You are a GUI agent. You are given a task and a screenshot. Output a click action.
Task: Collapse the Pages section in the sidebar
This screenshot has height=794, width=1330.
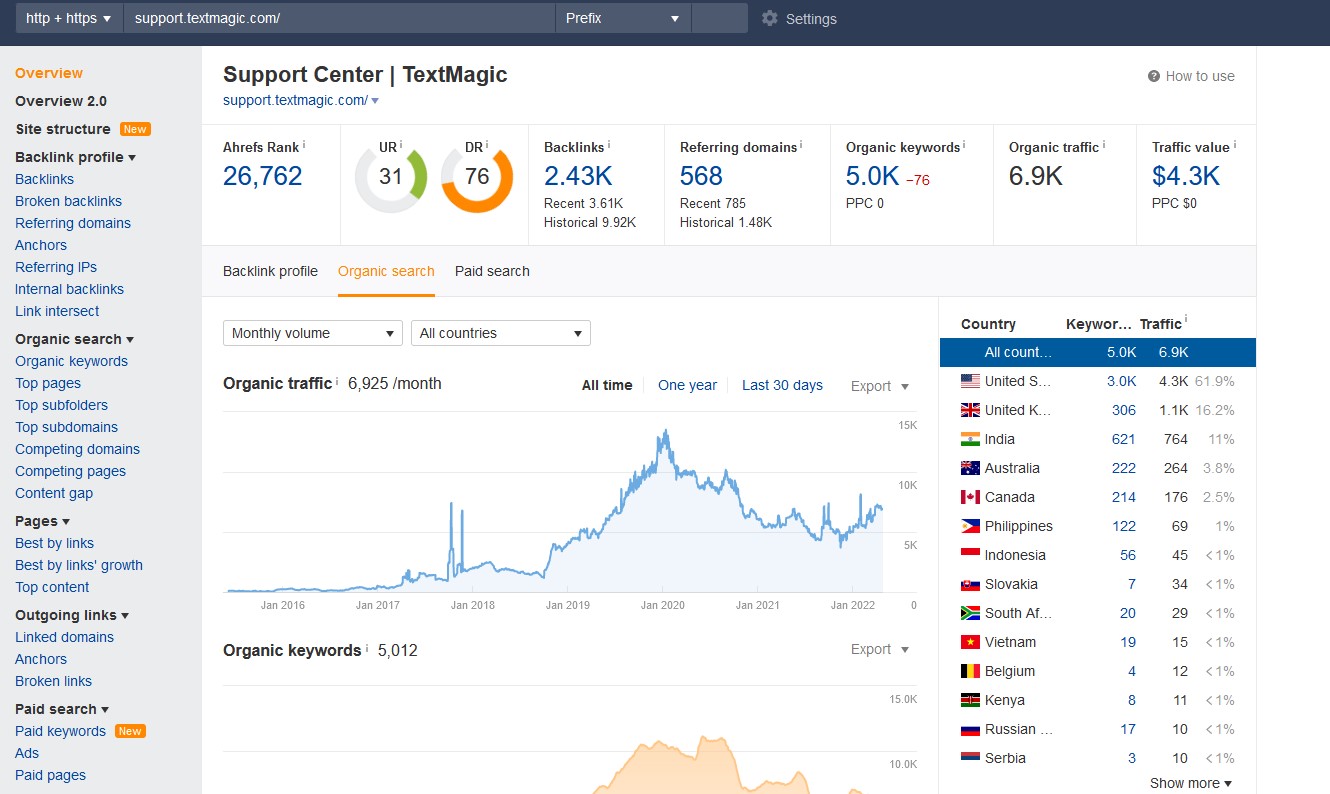[x=43, y=521]
